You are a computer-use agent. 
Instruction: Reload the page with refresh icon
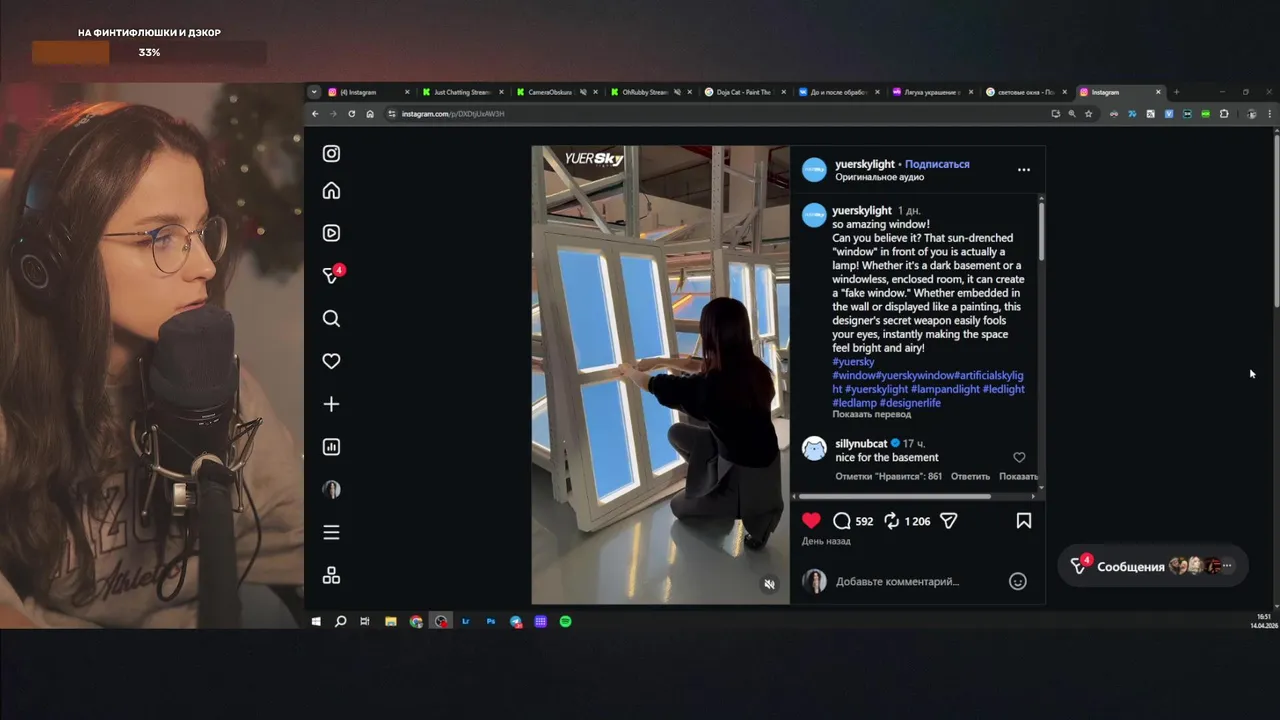[x=351, y=114]
